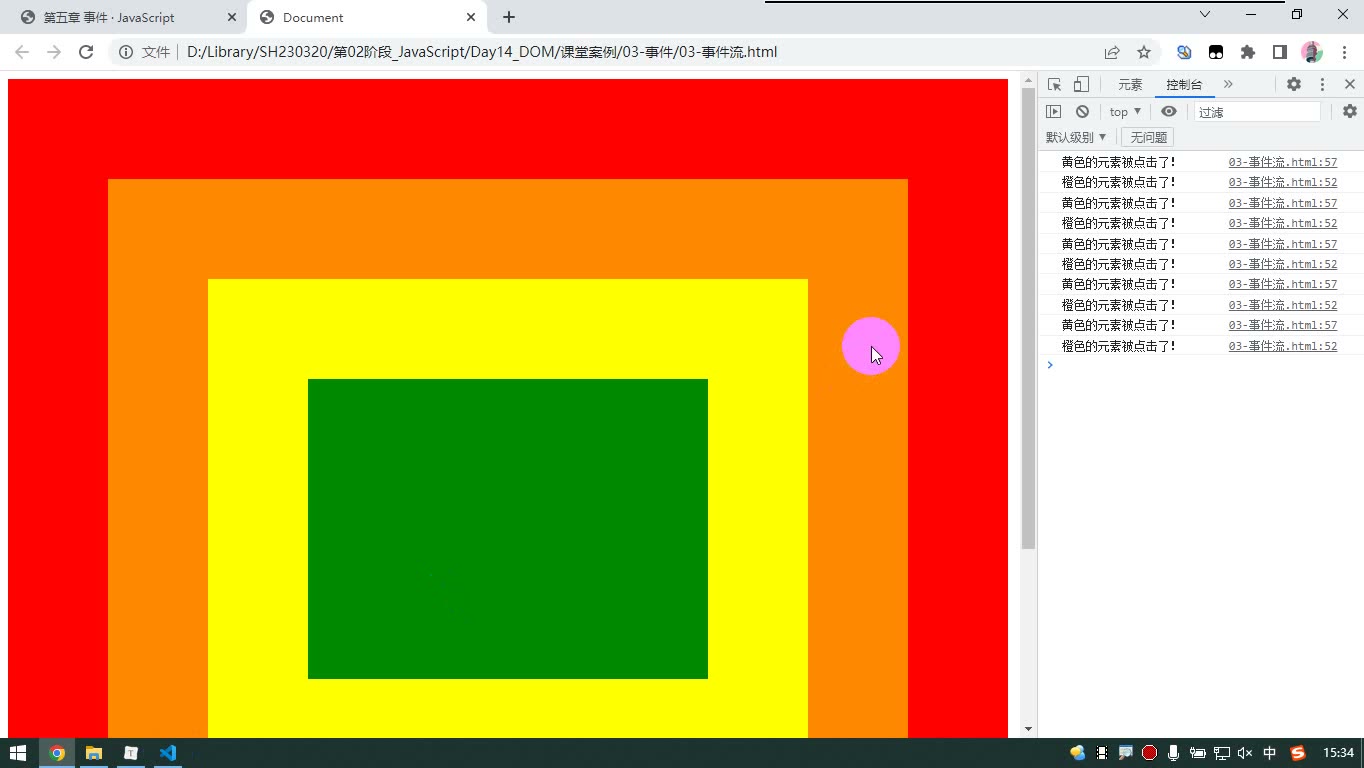This screenshot has width=1364, height=768.
Task: Reload the current page
Action: tap(86, 52)
